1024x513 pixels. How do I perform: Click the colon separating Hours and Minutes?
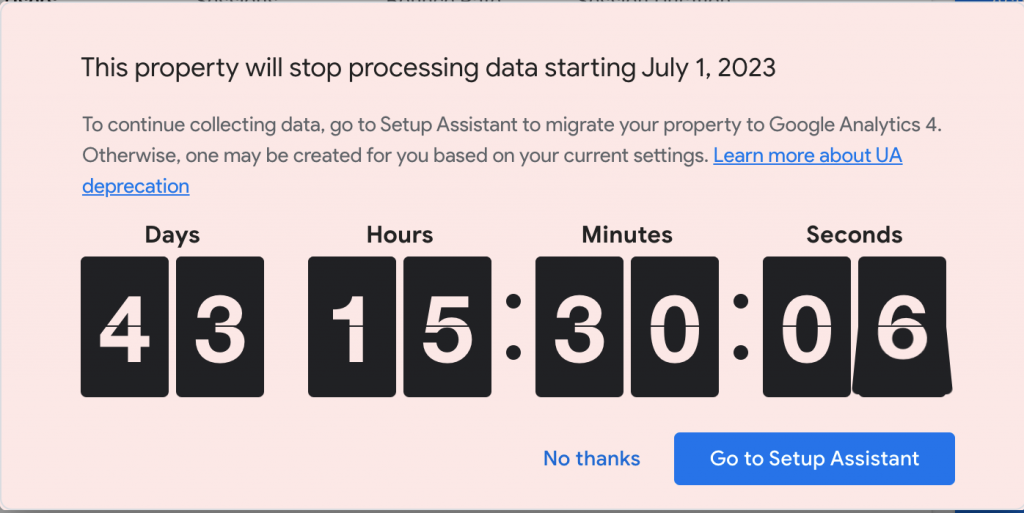[514, 326]
